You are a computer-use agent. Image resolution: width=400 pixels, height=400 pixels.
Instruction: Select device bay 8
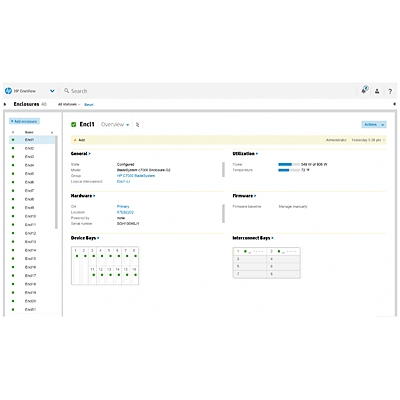[134, 256]
